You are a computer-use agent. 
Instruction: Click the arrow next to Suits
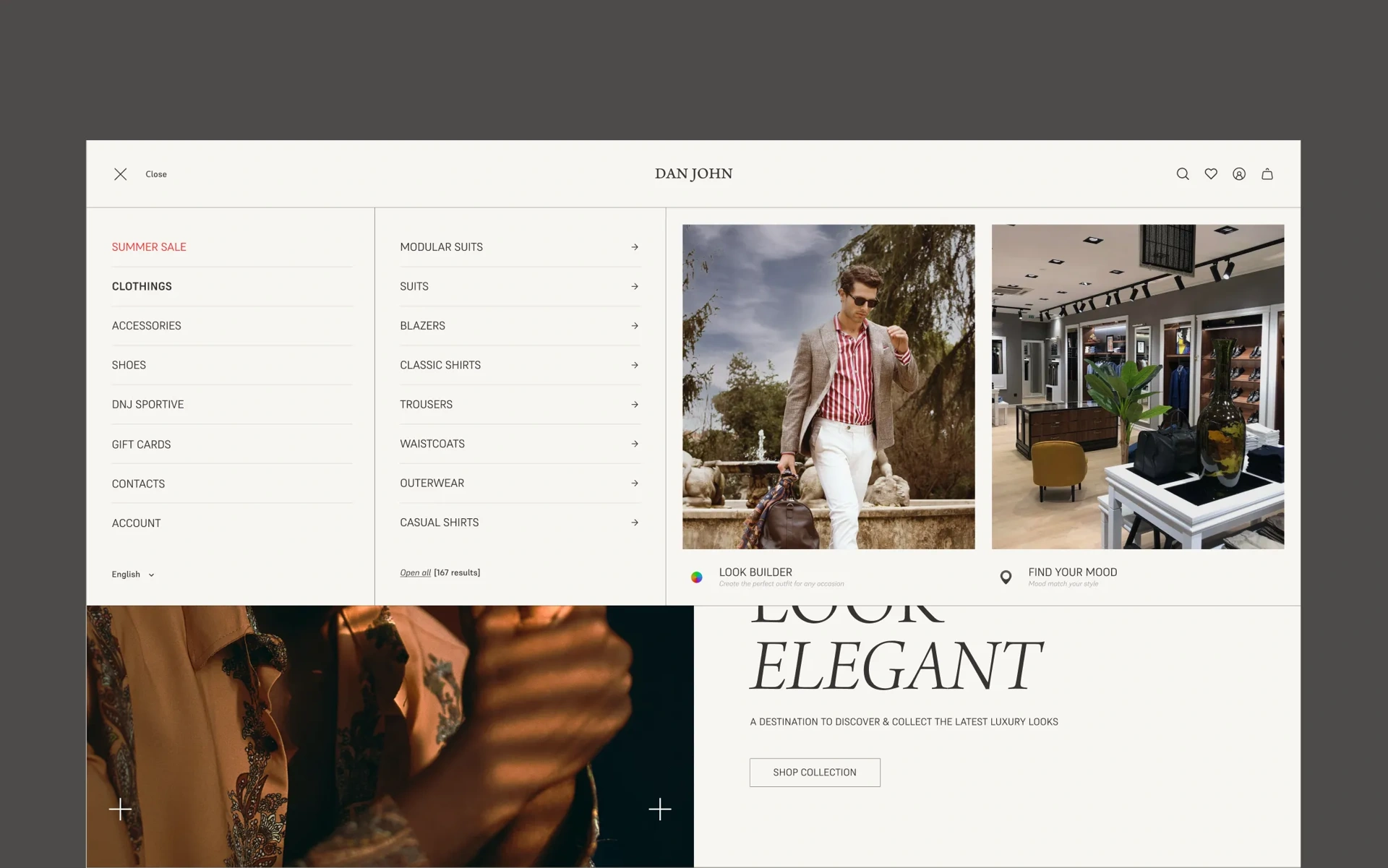(x=635, y=286)
